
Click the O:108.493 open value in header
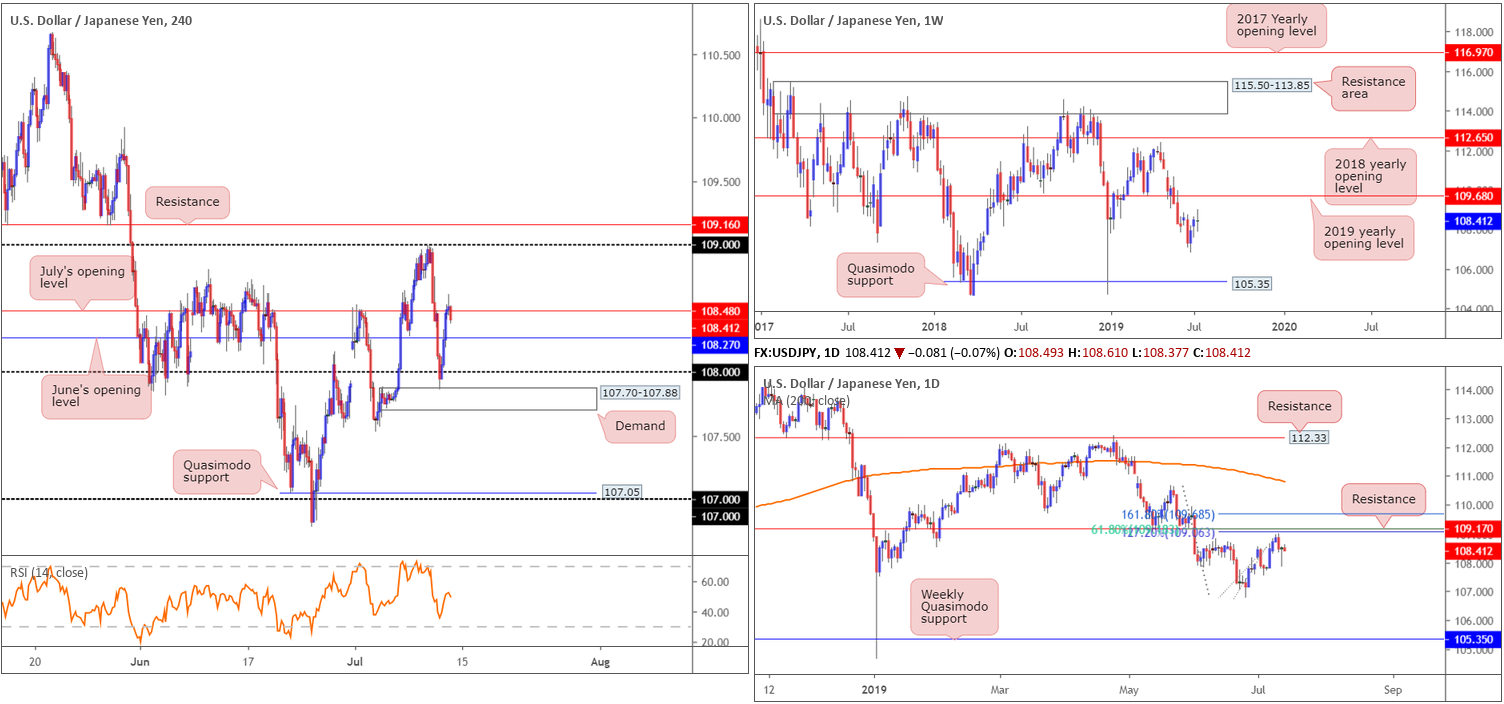coord(1034,353)
